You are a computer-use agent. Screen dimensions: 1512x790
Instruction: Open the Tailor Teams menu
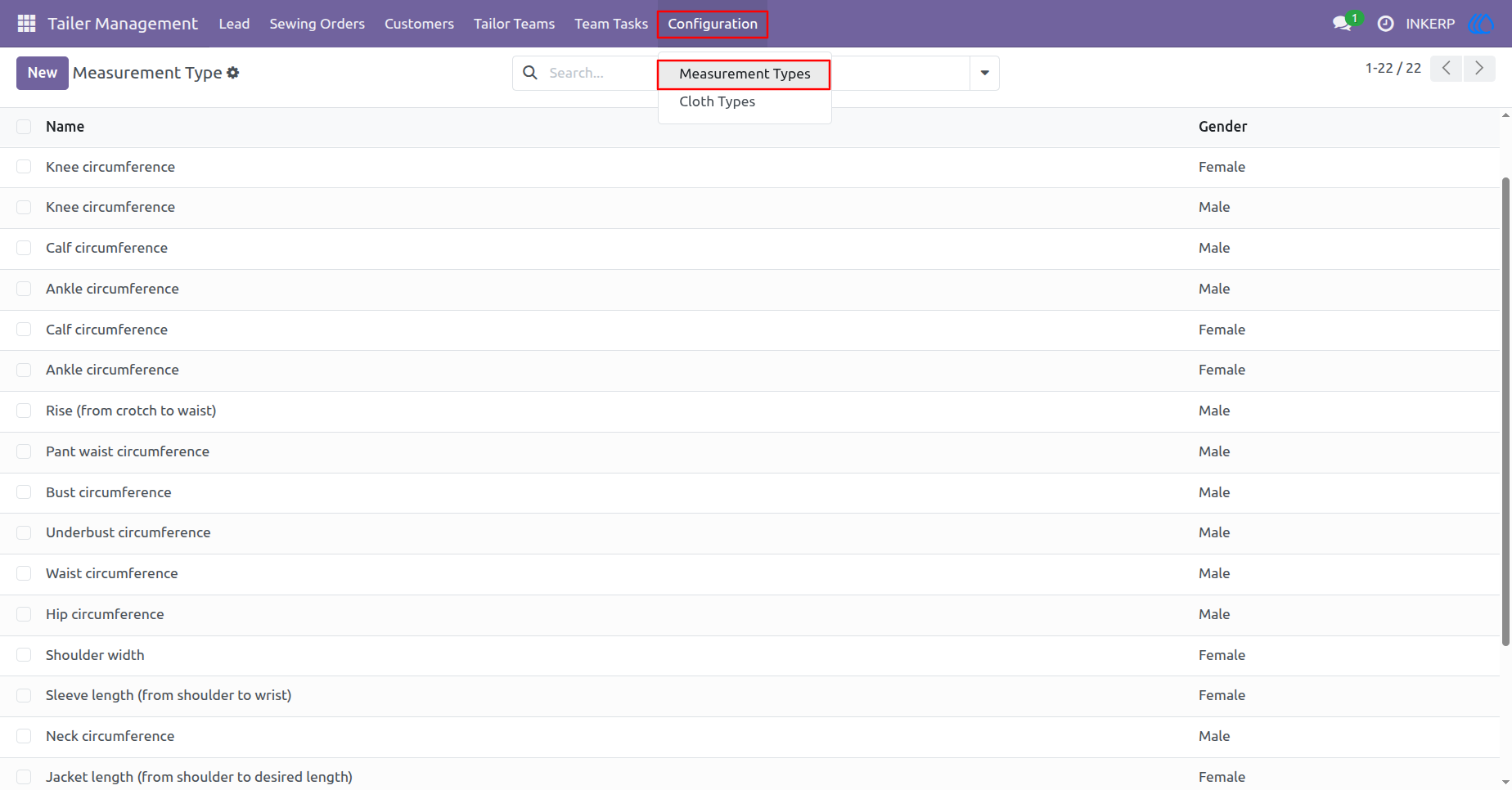point(514,24)
